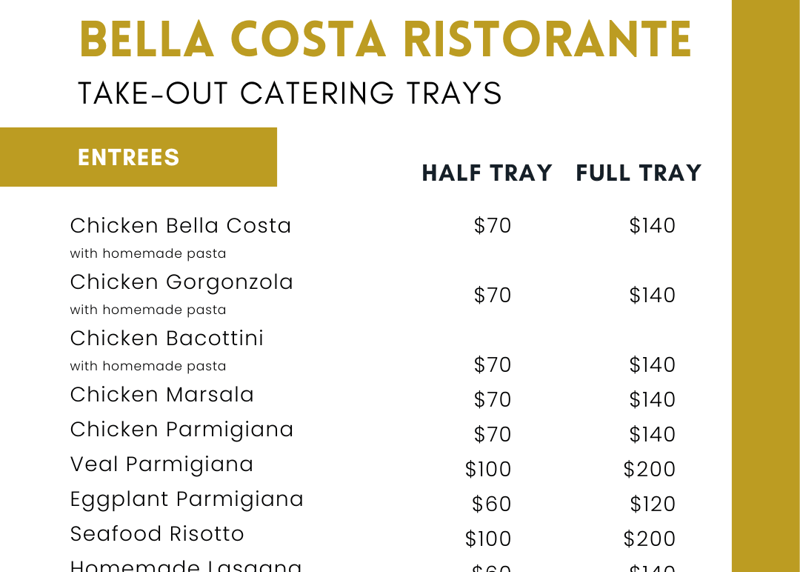Click Chicken Bella Costa's $140 full tray price
This screenshot has height=572, width=800.
tap(653, 227)
